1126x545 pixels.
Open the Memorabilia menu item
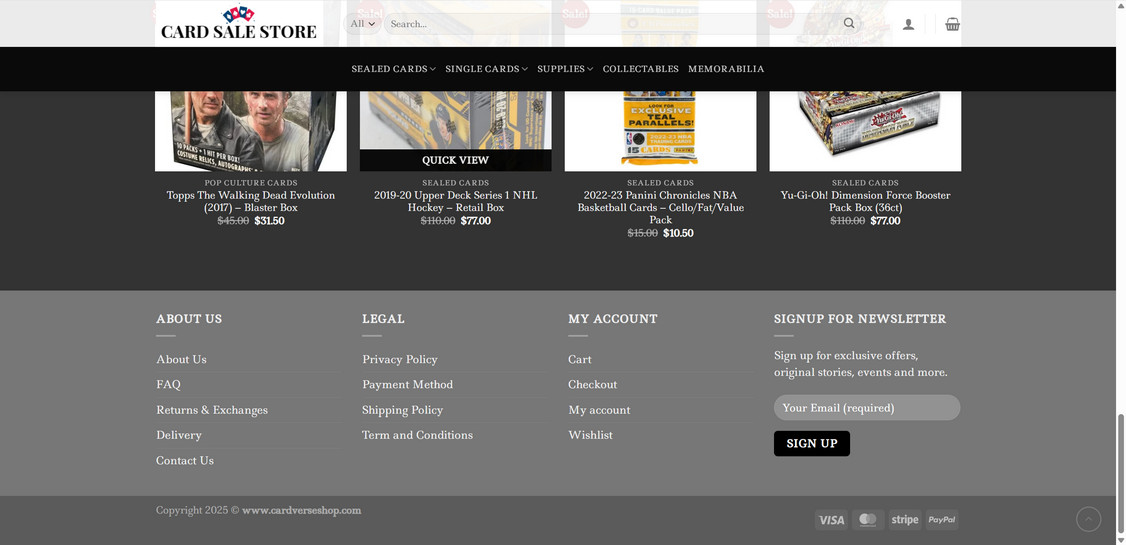726,69
